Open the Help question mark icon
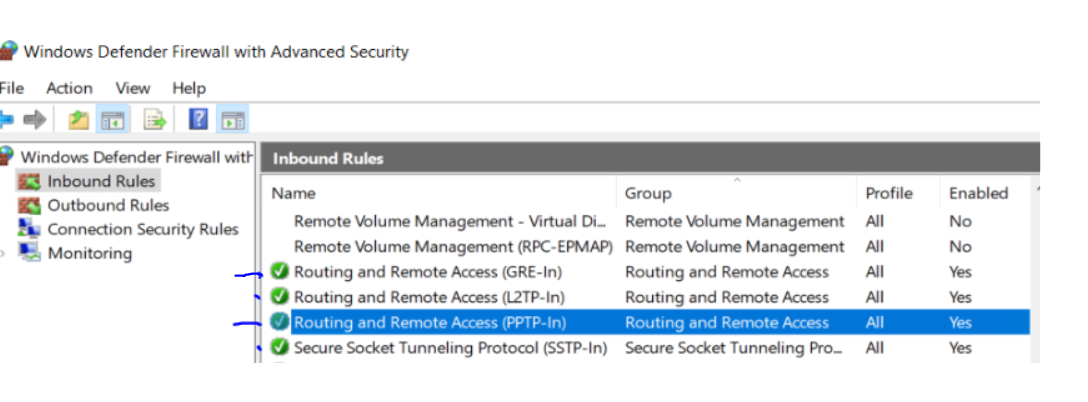 pyautogui.click(x=198, y=120)
